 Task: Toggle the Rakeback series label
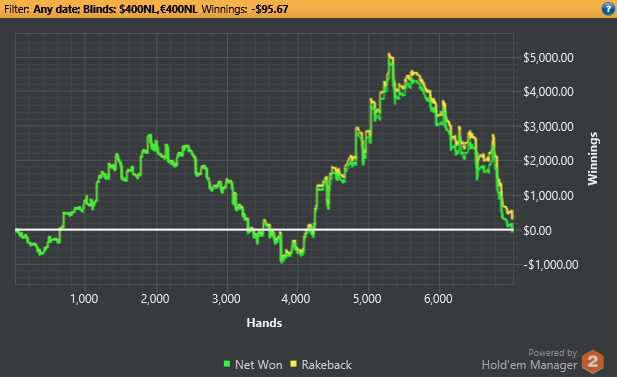pyautogui.click(x=327, y=365)
